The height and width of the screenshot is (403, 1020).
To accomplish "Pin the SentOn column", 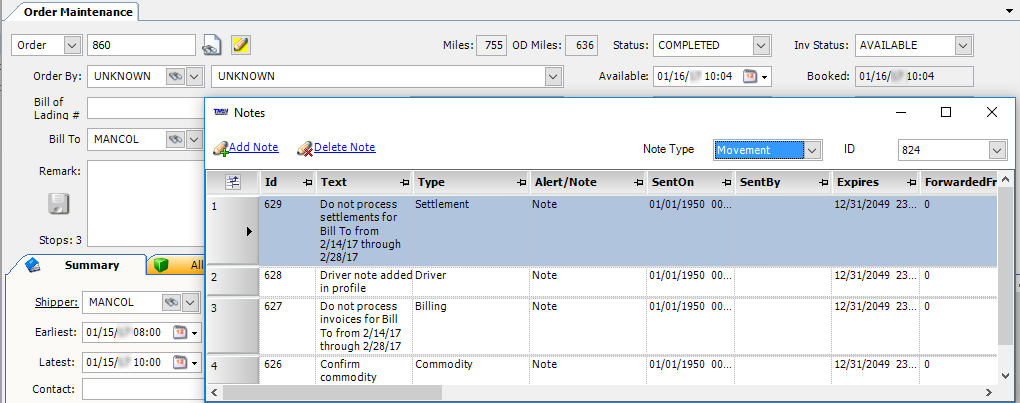I will click(726, 183).
